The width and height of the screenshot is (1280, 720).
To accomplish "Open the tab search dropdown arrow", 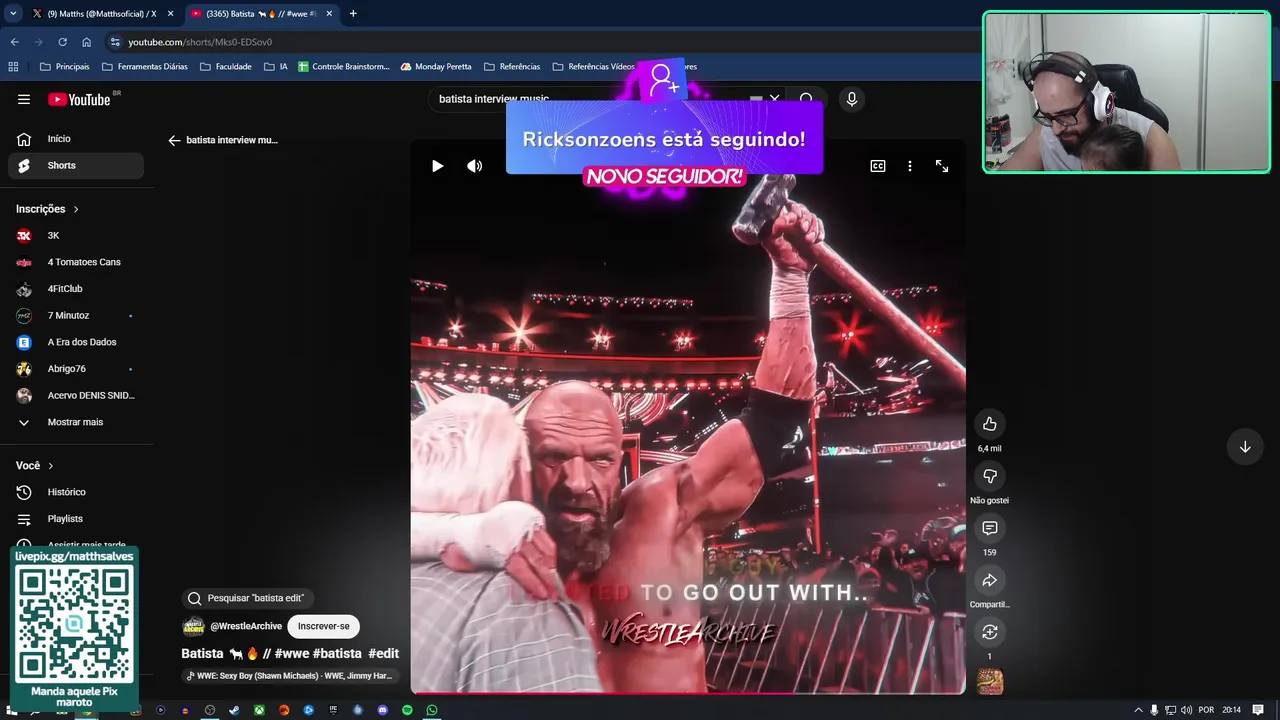I will (12, 13).
